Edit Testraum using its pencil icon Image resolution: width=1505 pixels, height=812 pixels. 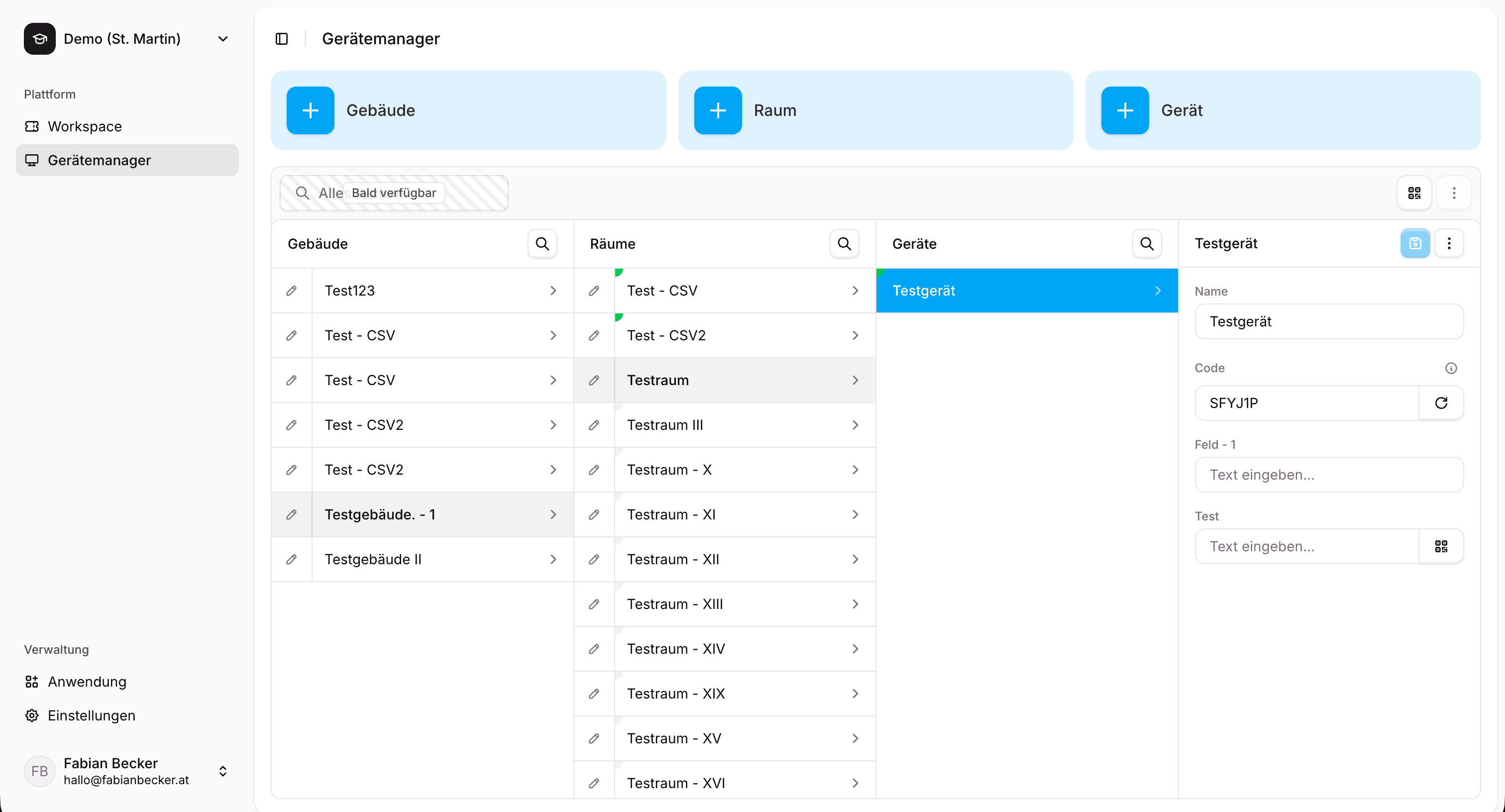593,380
